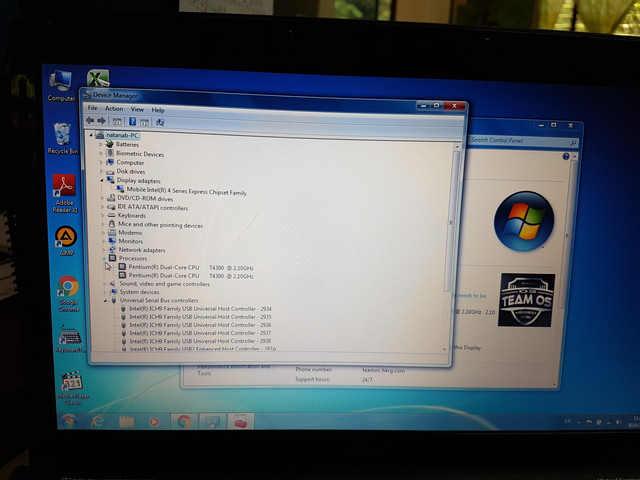Open the Excel desktop icon

pos(98,78)
